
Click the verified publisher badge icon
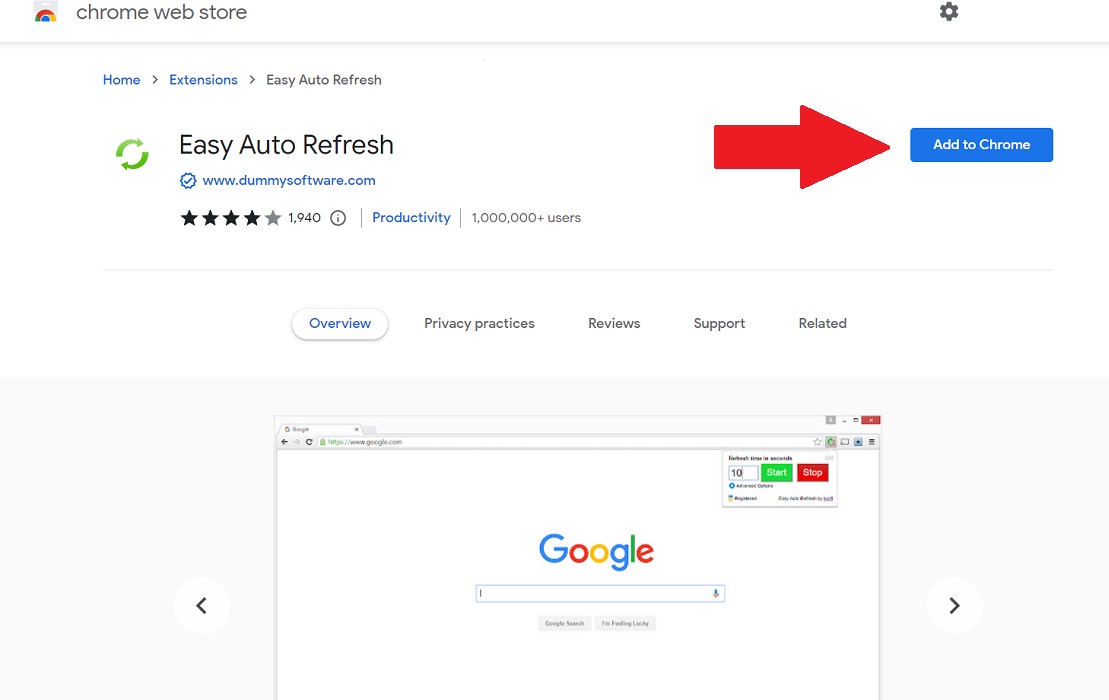(188, 180)
